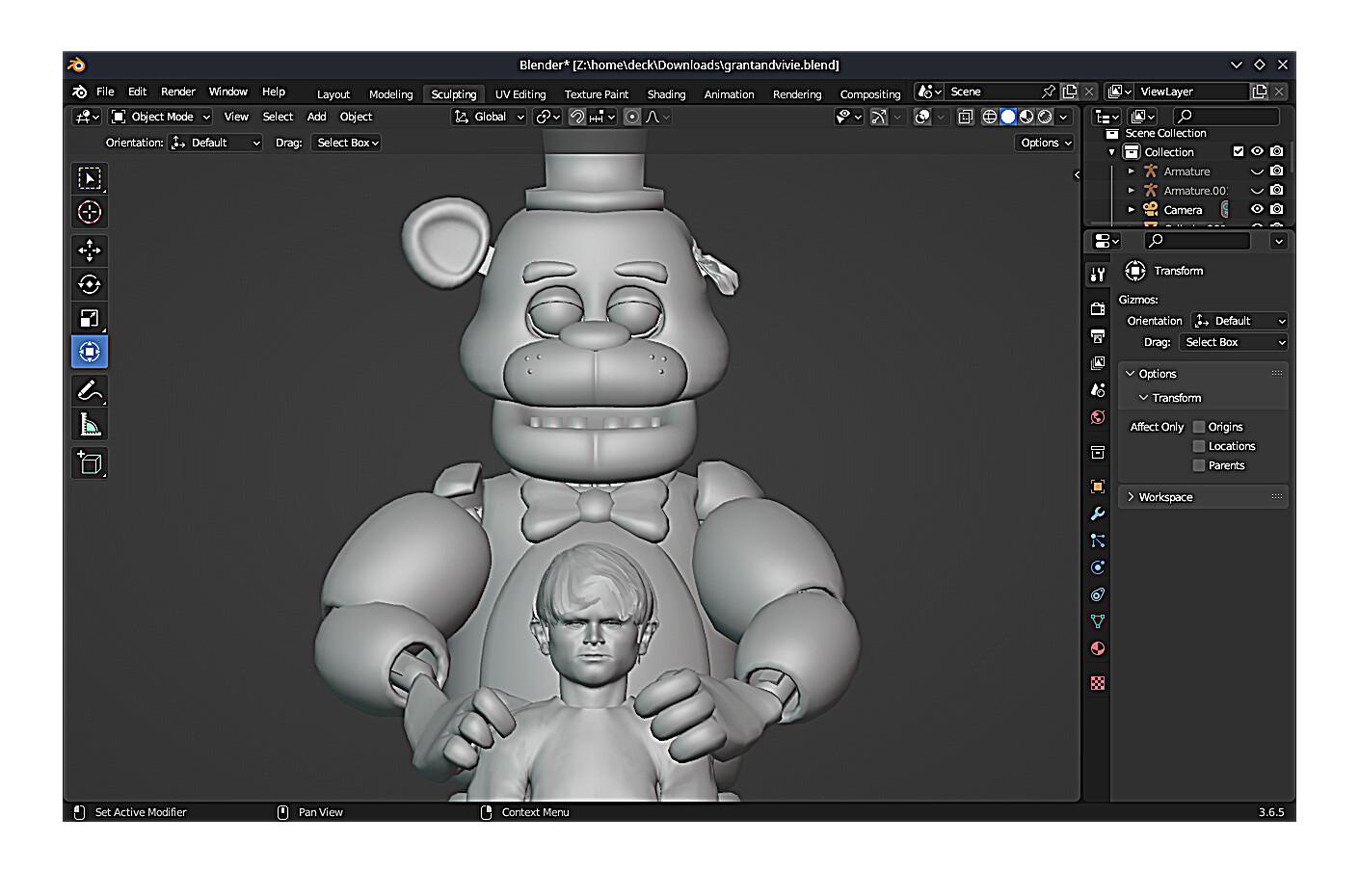Image resolution: width=1359 pixels, height=896 pixels.
Task: Open header Drag Select Box dropdown
Action: [347, 143]
